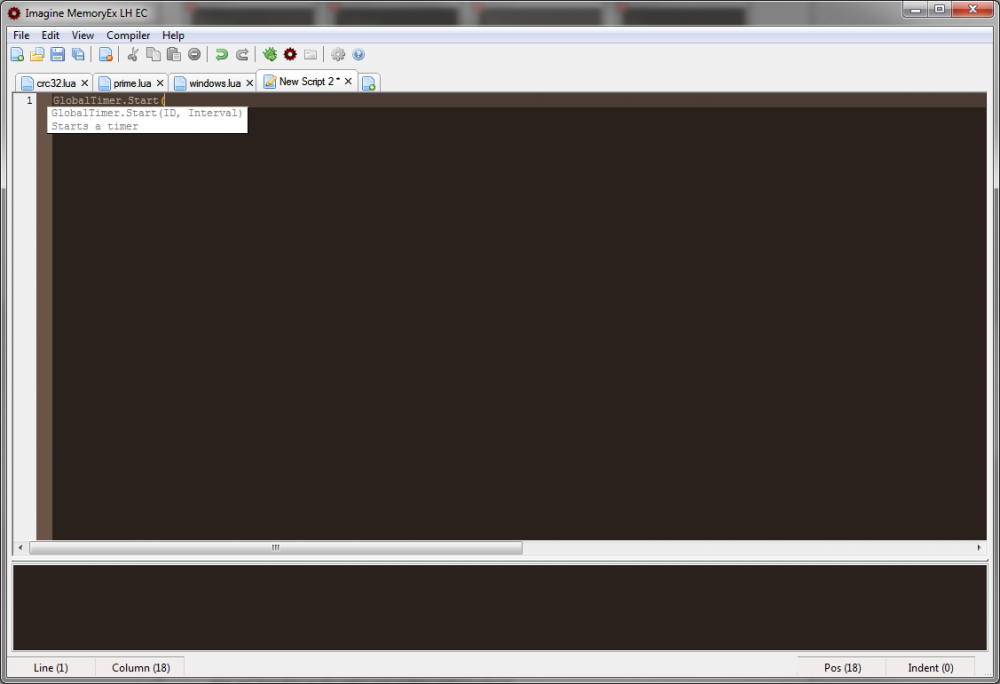Click the Paste clipboard icon

(173, 55)
